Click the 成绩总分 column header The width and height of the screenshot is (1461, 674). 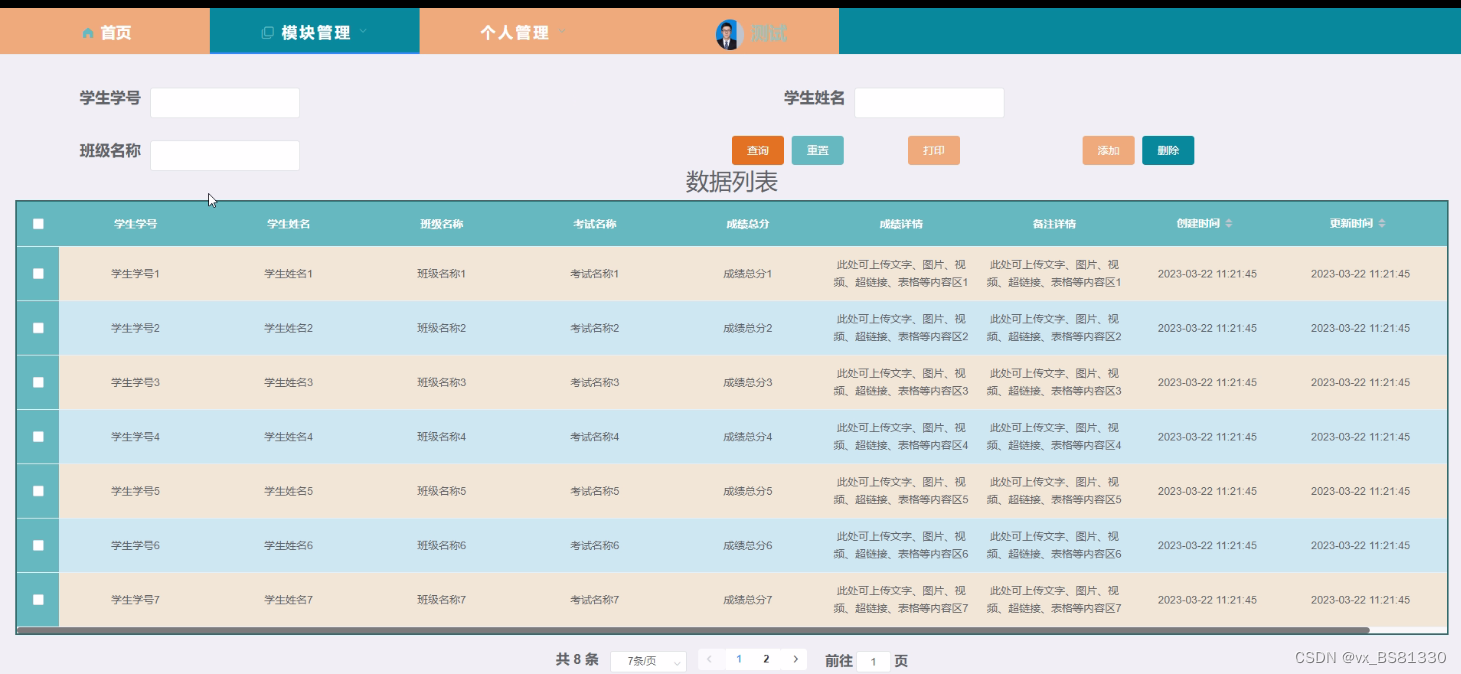pyautogui.click(x=747, y=224)
